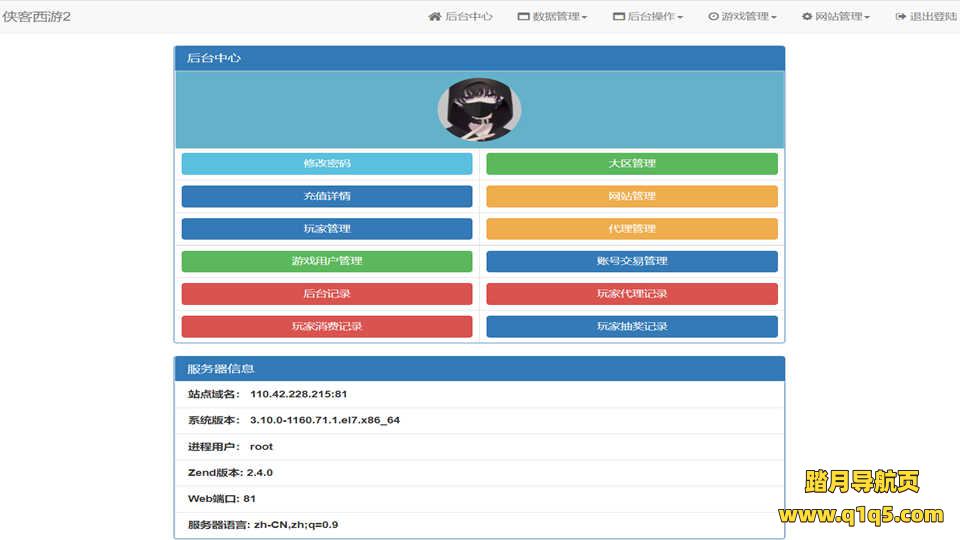Viewport: 960px width, 540px height.
Task: Click the window icon beside 后台操作
Action: click(618, 17)
